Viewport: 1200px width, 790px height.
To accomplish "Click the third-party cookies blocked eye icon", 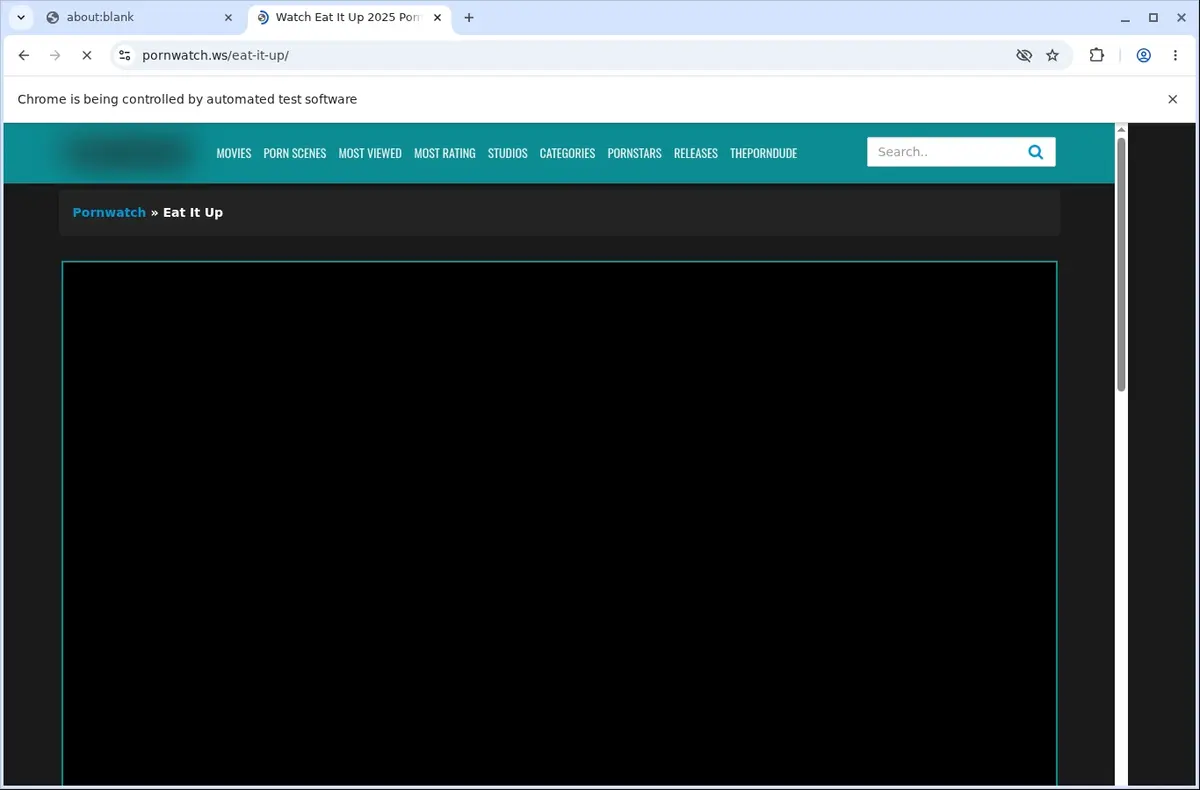I will [x=1024, y=56].
